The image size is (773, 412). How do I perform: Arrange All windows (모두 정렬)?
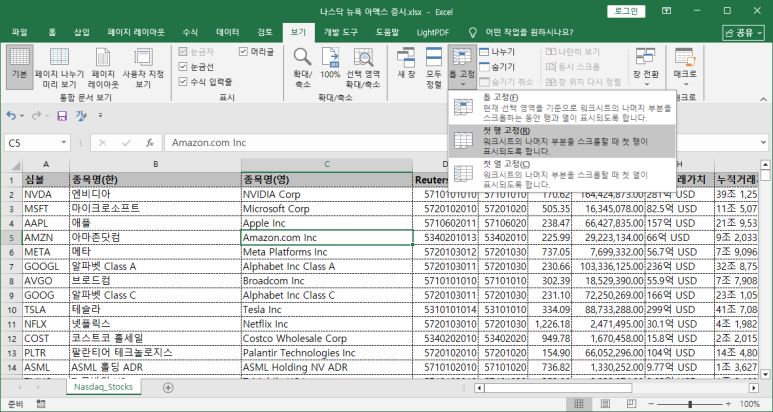(434, 68)
